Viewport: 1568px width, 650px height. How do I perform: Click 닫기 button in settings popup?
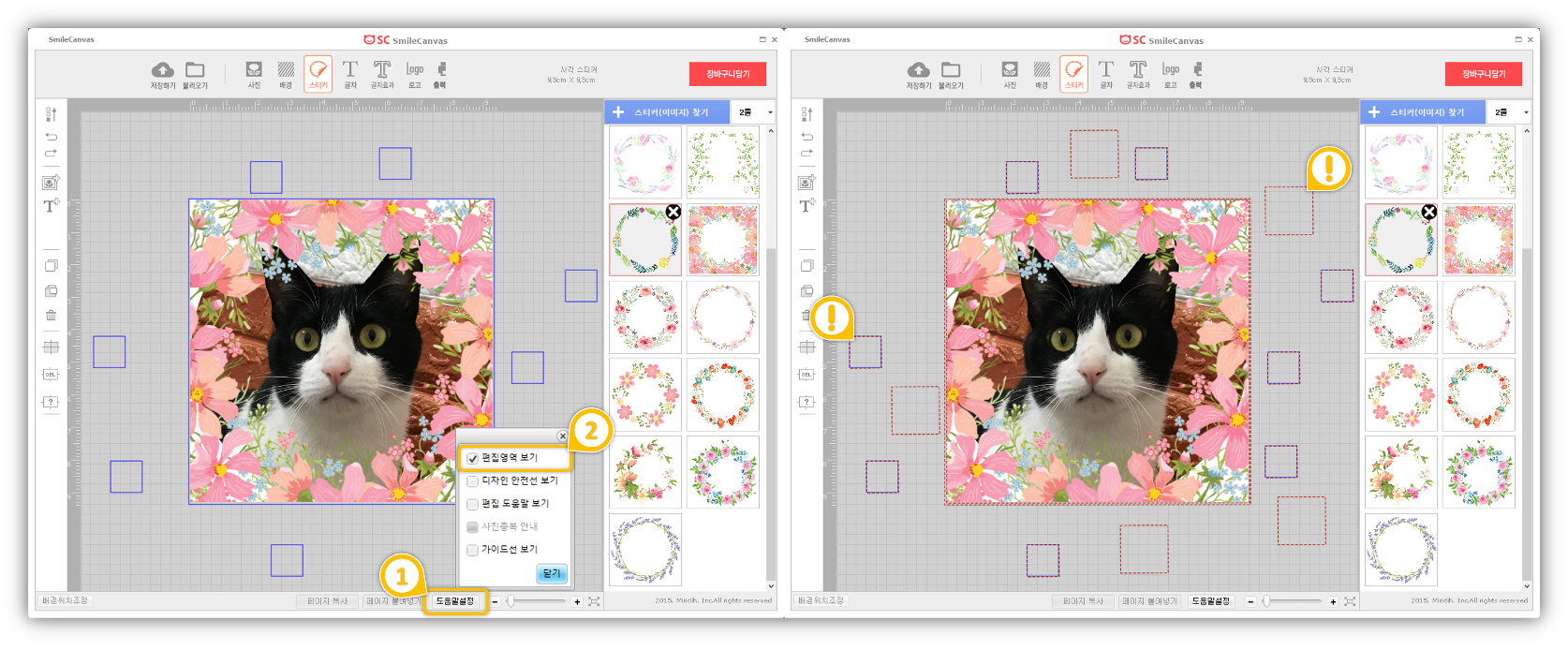552,573
